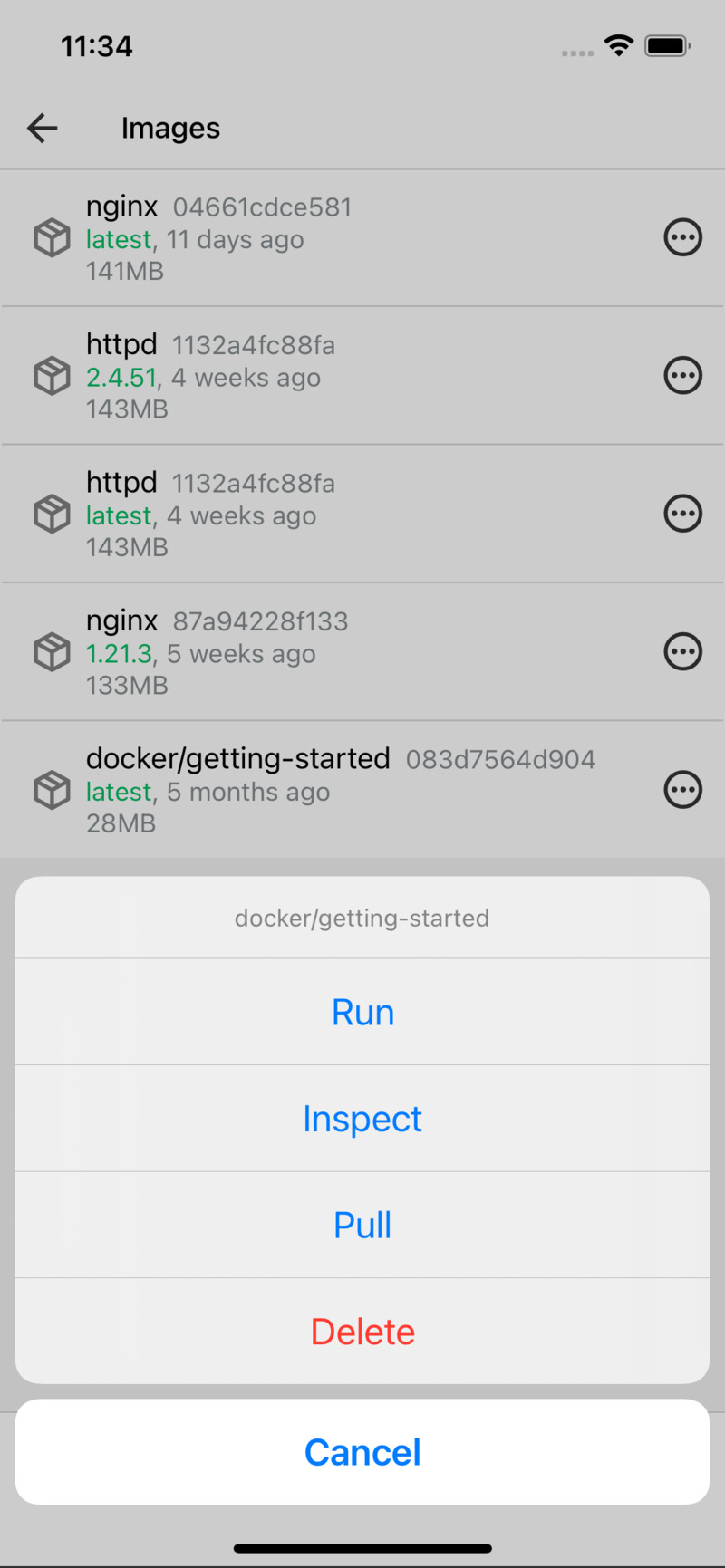Tap the docker/getting-started package box icon
The width and height of the screenshot is (725, 1568).
pos(52,791)
